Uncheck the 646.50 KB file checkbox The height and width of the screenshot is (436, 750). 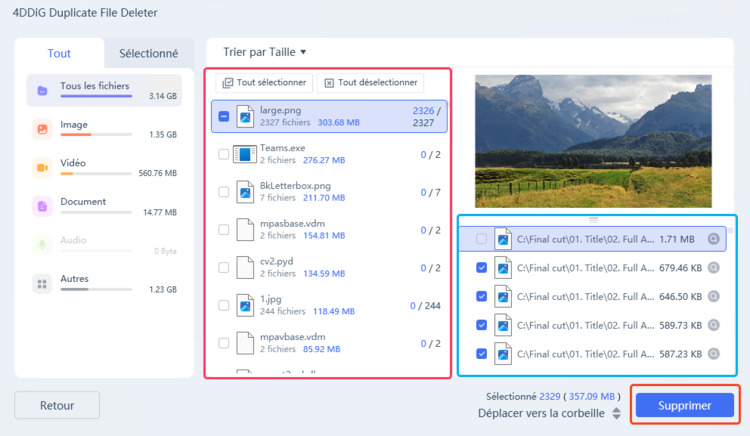pos(482,297)
